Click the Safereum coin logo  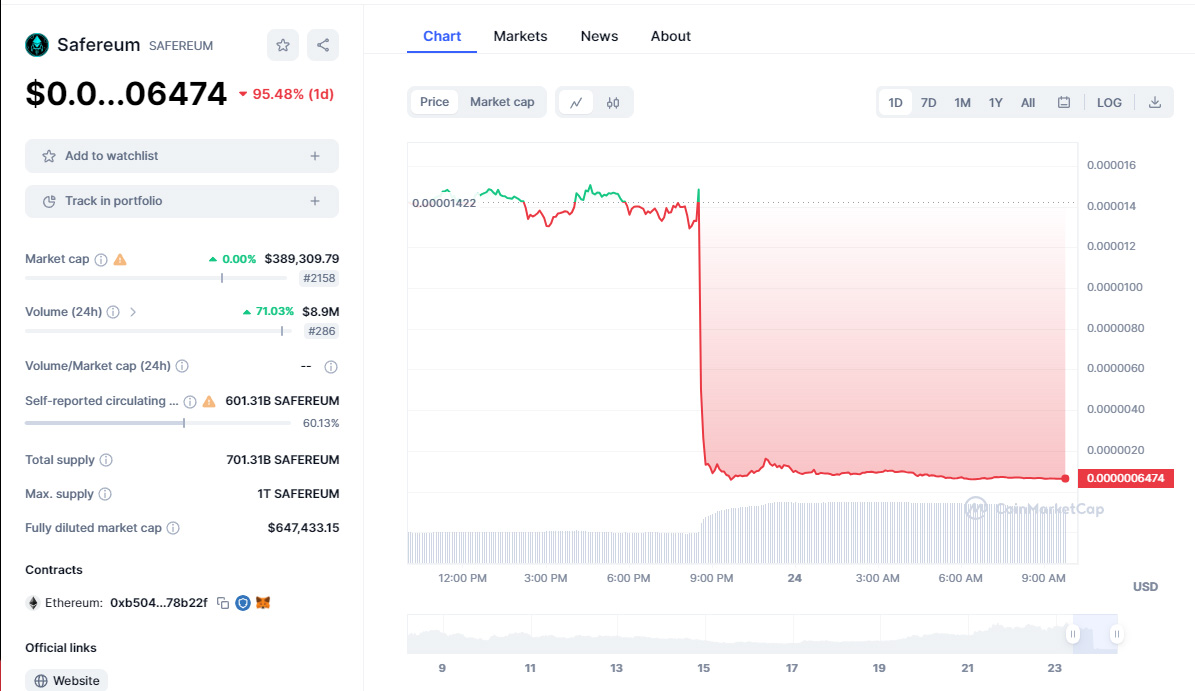coord(37,45)
